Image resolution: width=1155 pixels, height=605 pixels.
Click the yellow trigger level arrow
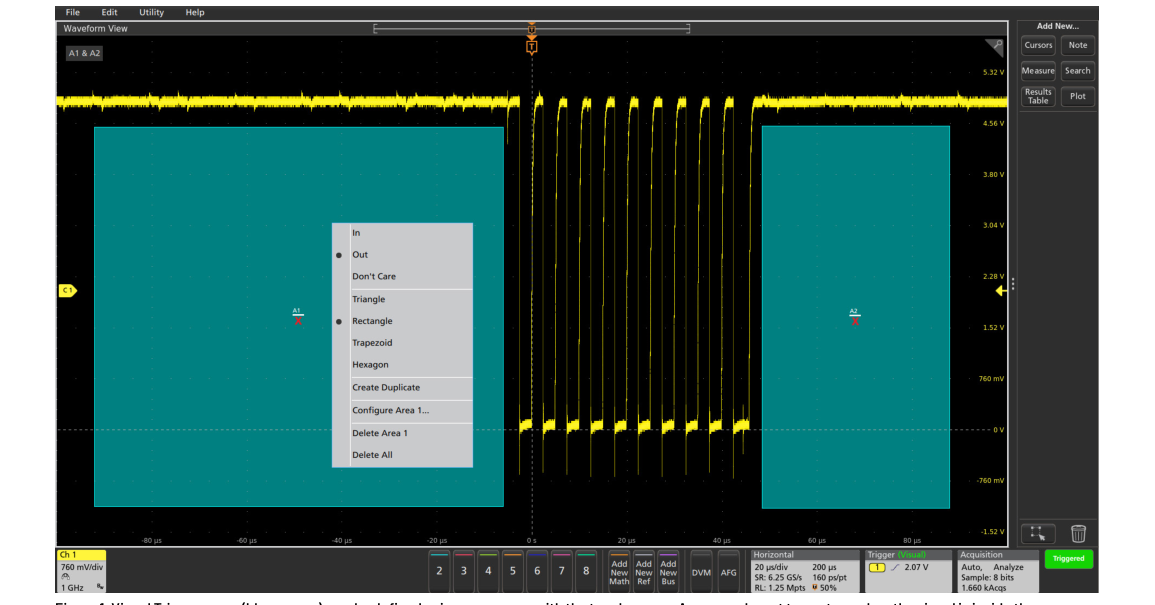(x=1000, y=291)
